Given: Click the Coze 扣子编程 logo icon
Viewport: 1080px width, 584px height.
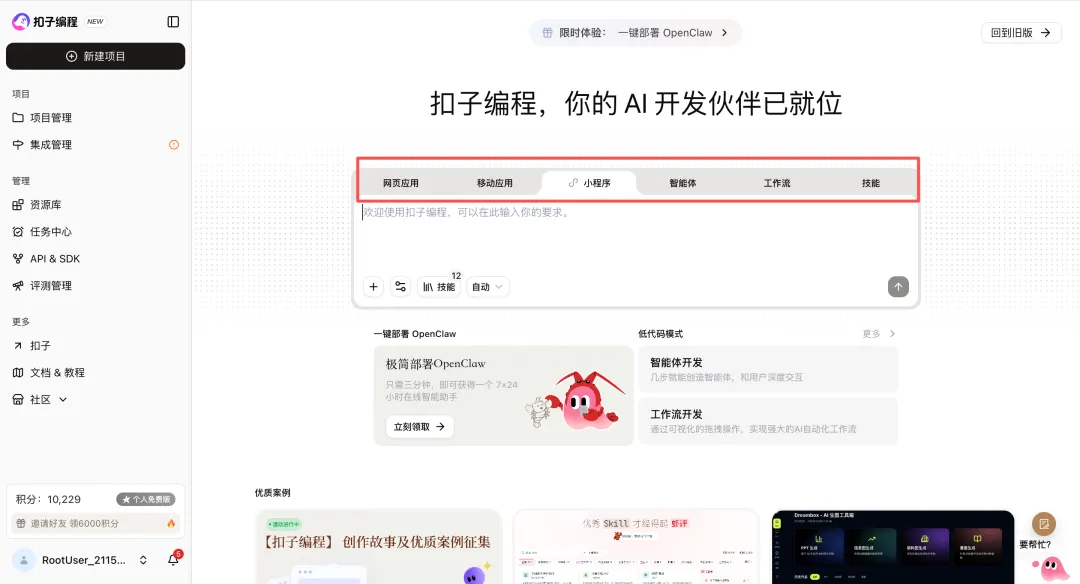Looking at the screenshot, I should 21,22.
